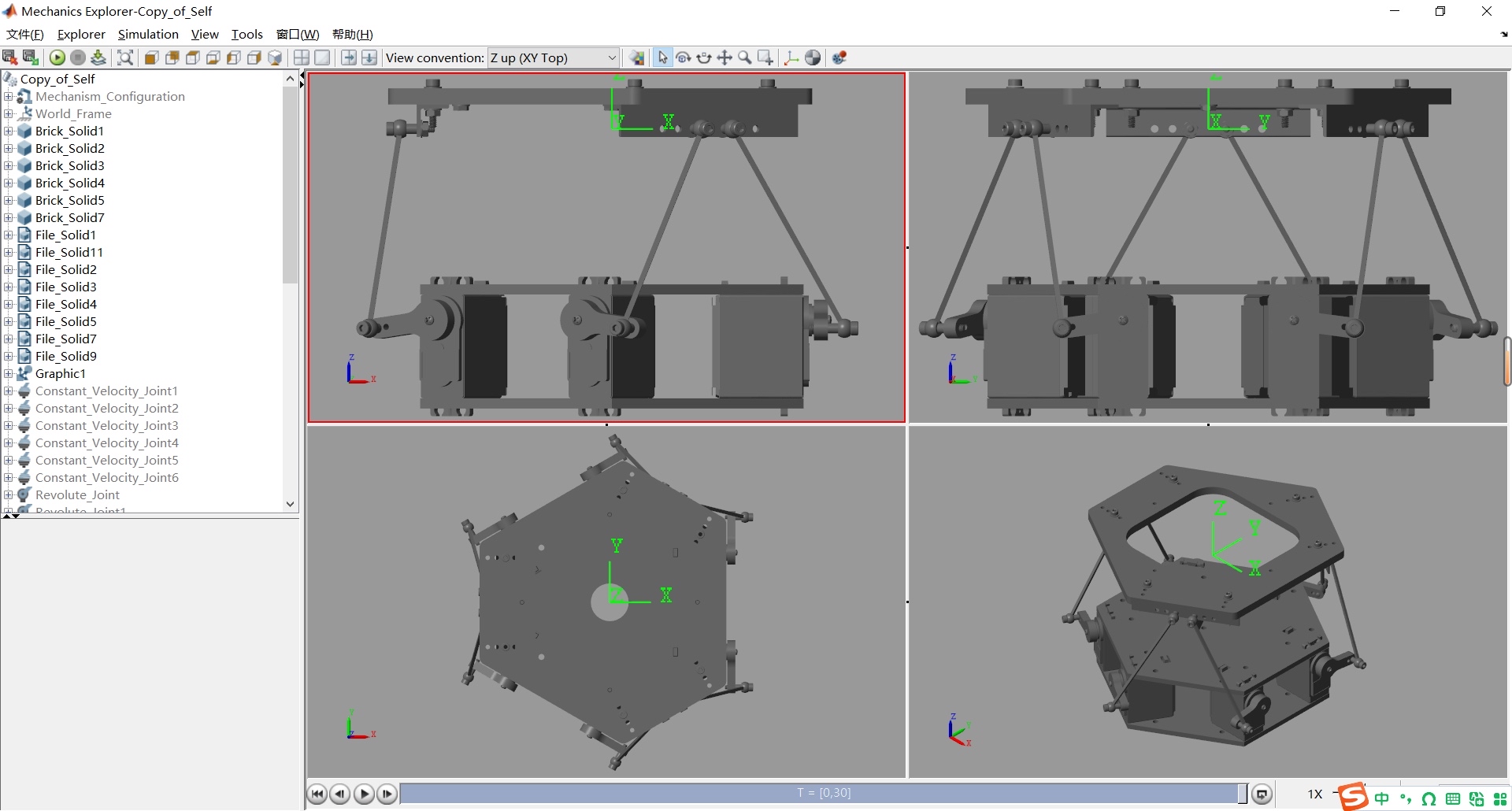The height and width of the screenshot is (811, 1512).
Task: Switch to Back view cube icon
Action: click(x=172, y=57)
